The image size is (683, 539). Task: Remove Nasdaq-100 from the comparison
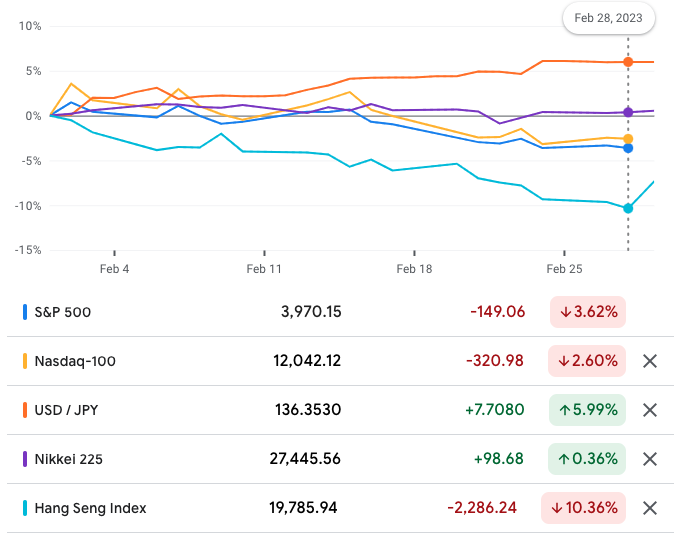pos(649,361)
